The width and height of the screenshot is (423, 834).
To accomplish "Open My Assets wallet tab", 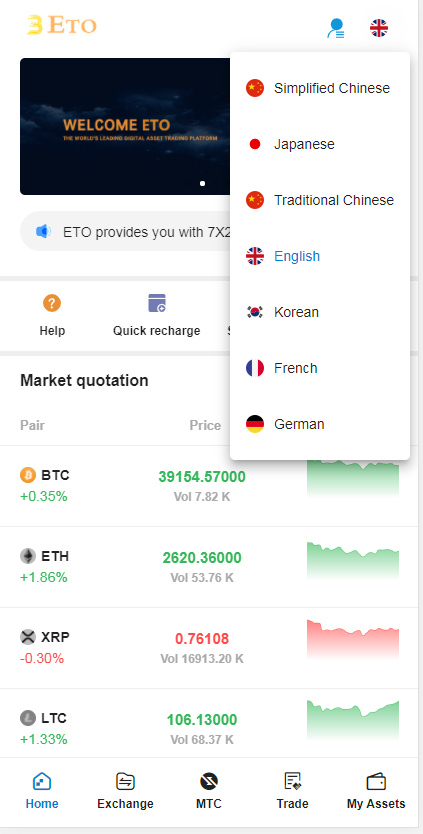I will tap(376, 791).
